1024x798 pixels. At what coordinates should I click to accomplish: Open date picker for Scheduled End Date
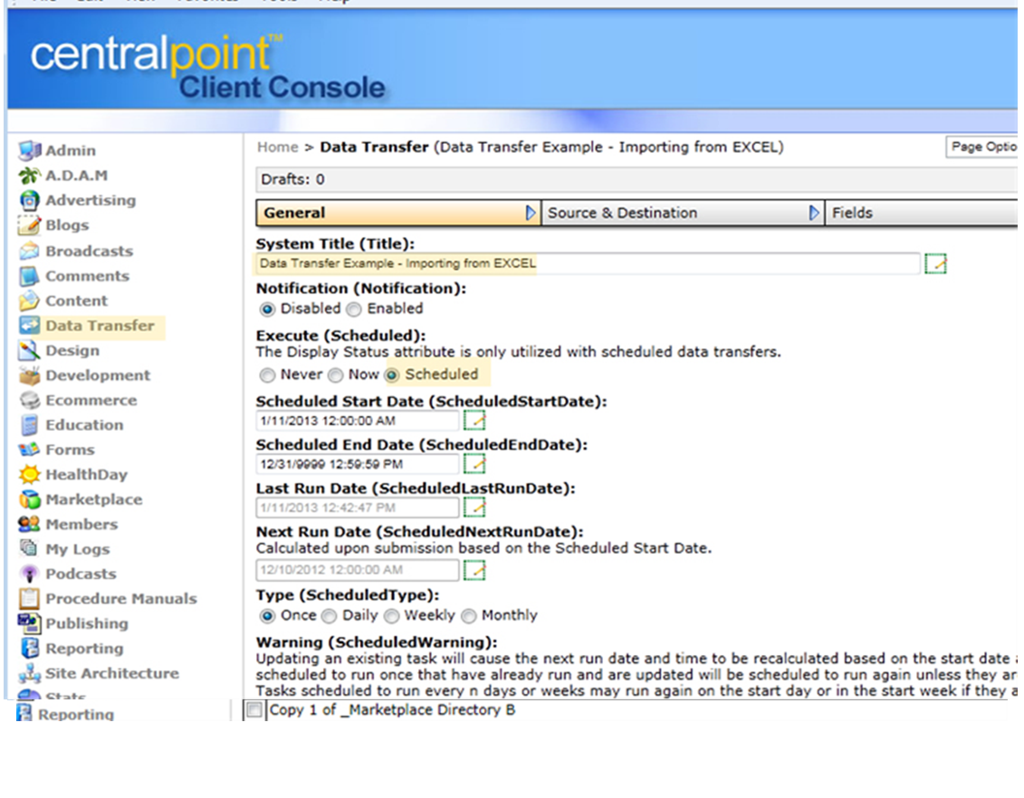475,464
